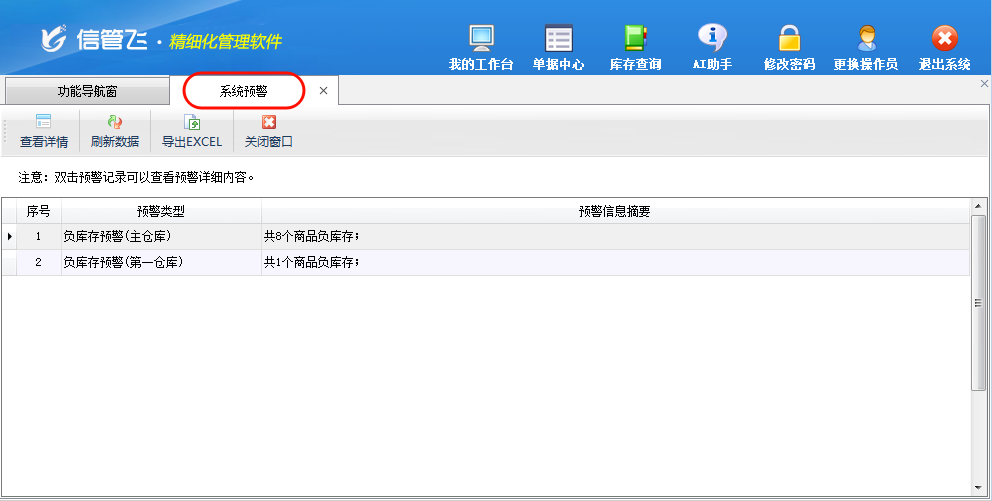The image size is (992, 501).
Task: Select the 系统预警 tab
Action: (x=243, y=91)
